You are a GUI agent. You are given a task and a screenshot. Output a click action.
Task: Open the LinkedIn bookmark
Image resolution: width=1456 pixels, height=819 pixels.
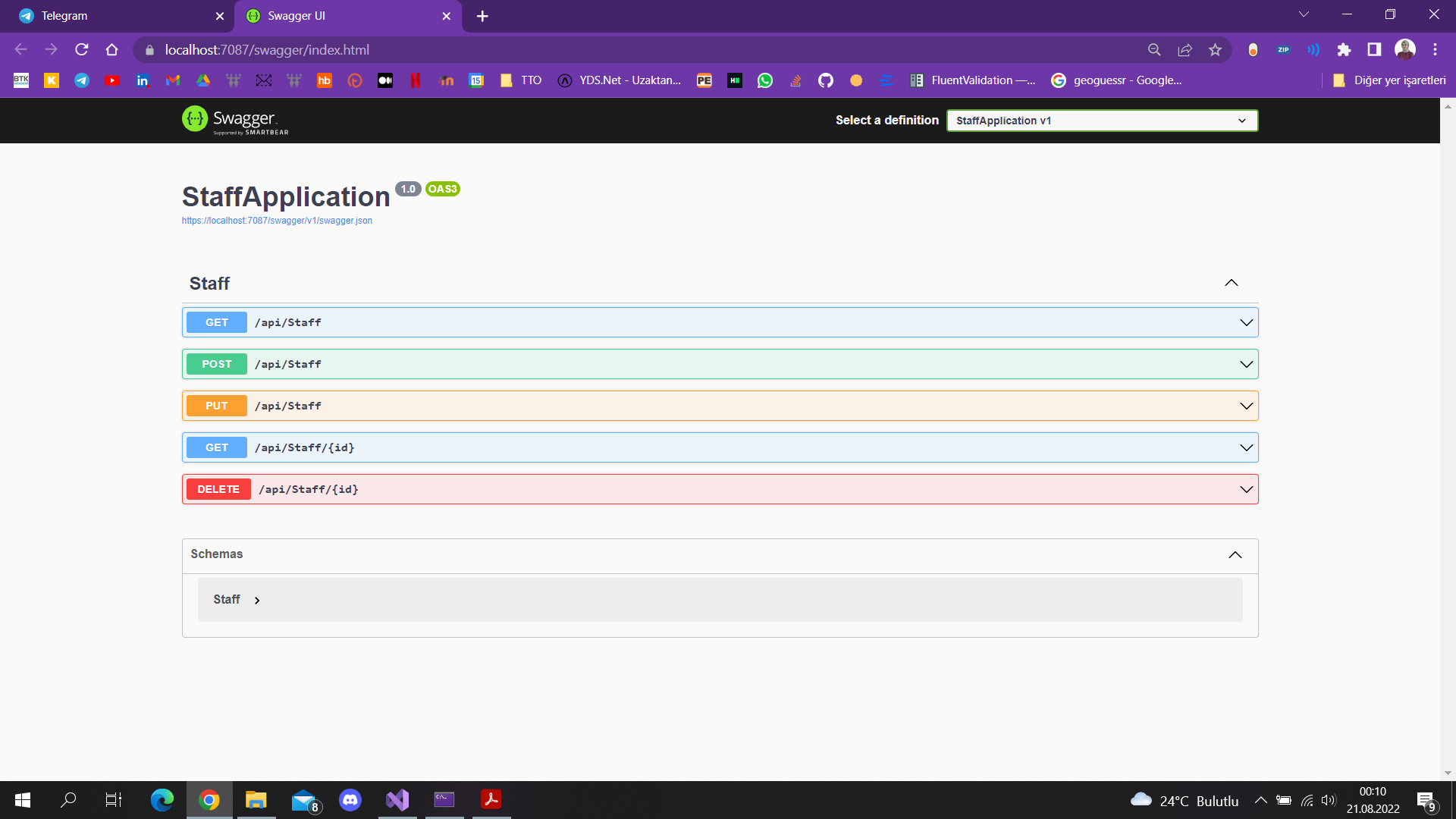click(x=143, y=80)
